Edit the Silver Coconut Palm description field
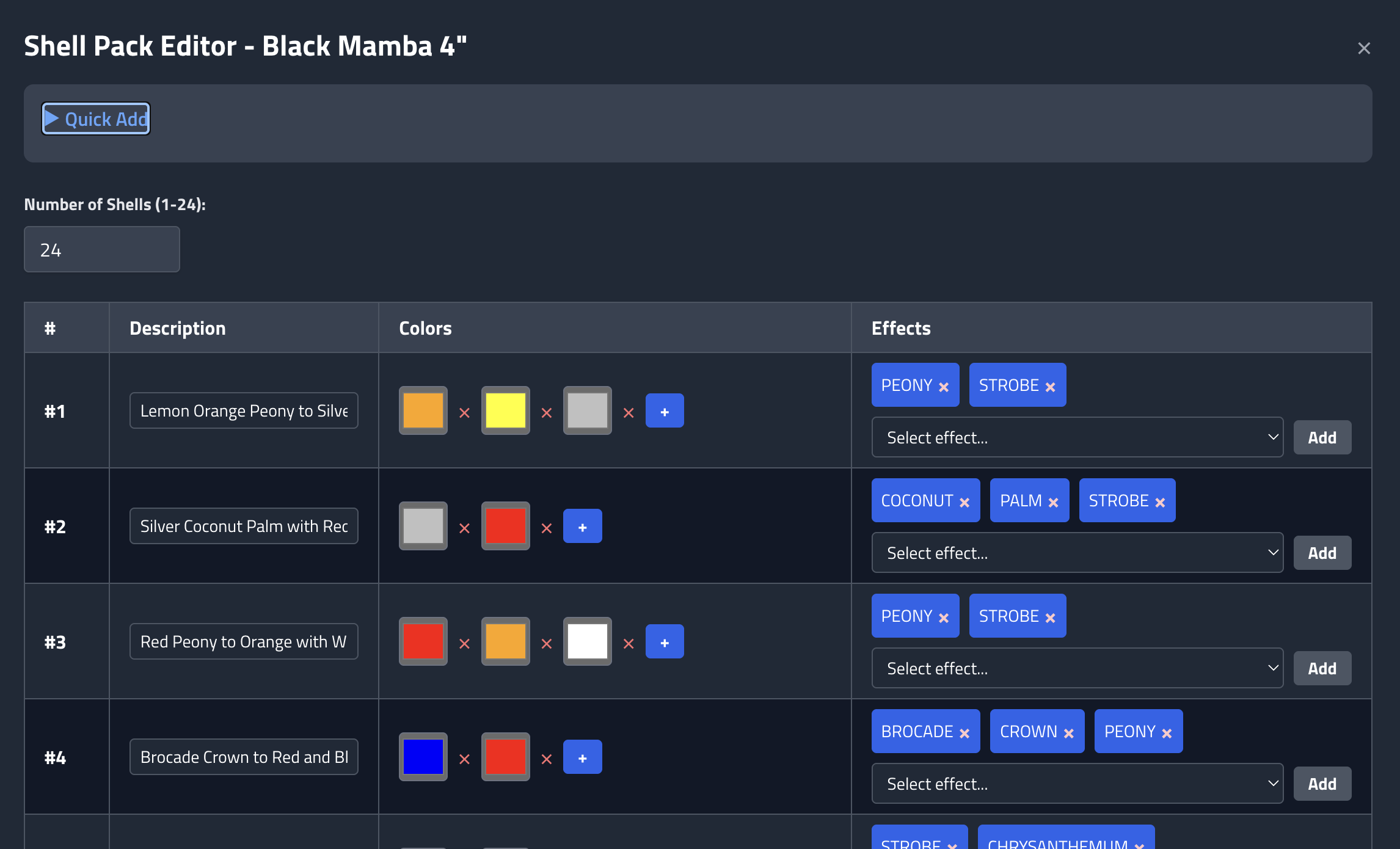The width and height of the screenshot is (1400, 849). point(244,526)
